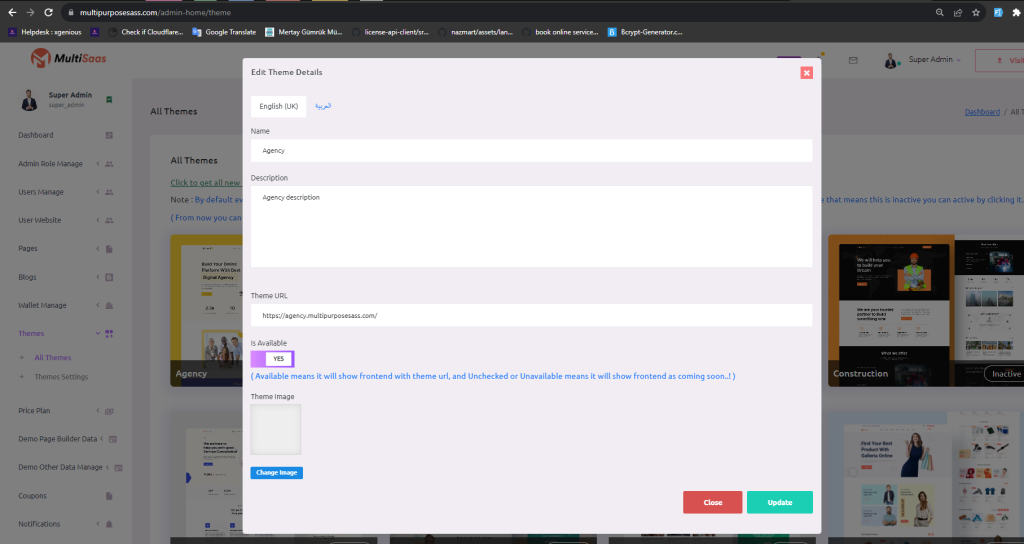1024x544 pixels.
Task: Expand Admin Role Manage menu
Action: coord(50,164)
